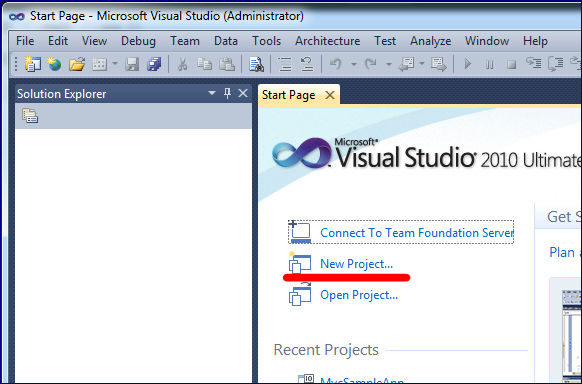Viewport: 582px width, 384px height.
Task: Click the Visual Studio infinity title bar icon
Action: (x=17, y=16)
